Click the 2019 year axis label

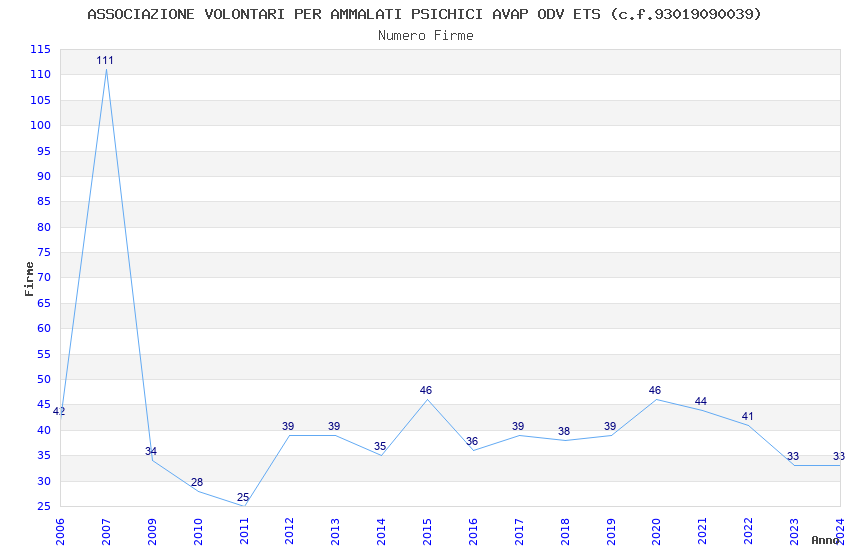(610, 531)
